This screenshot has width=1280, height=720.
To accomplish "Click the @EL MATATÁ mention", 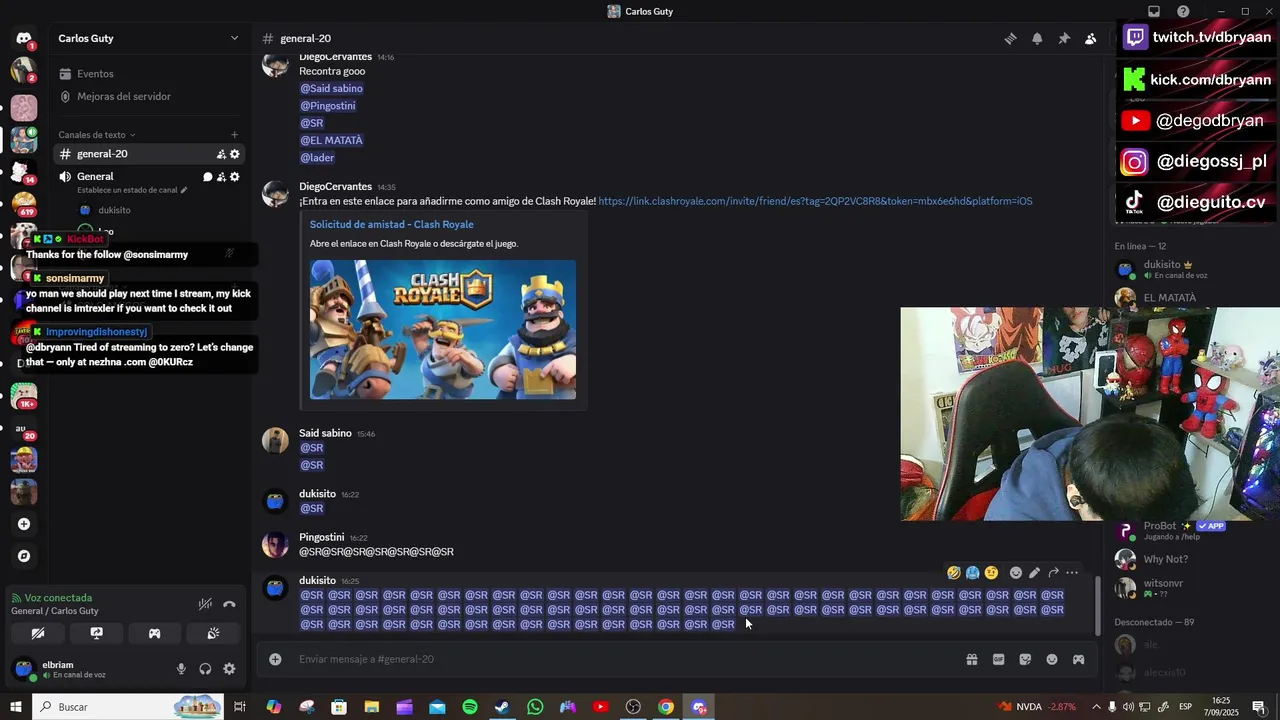I will click(331, 141).
